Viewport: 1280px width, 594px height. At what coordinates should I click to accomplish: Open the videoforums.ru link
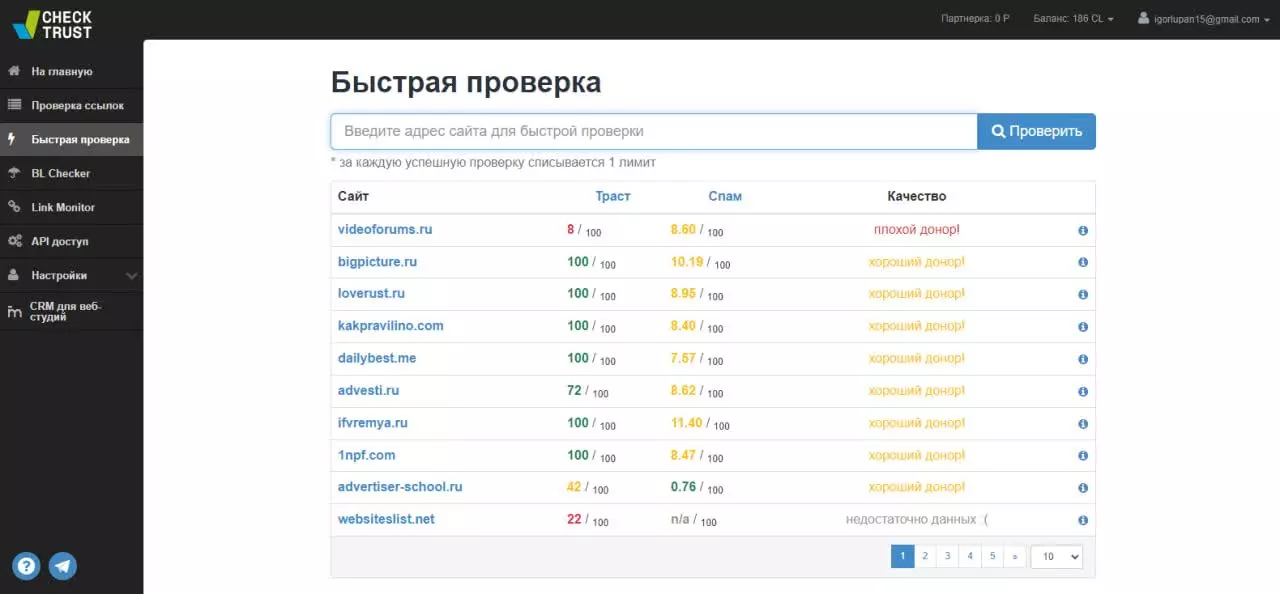pos(385,229)
